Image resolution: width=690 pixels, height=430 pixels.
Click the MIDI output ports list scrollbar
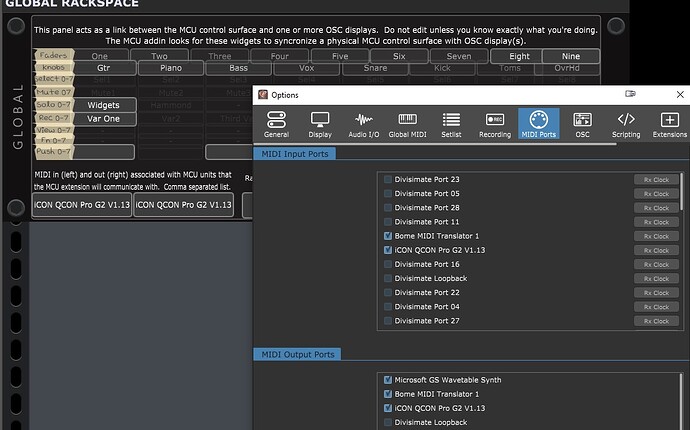click(682, 401)
